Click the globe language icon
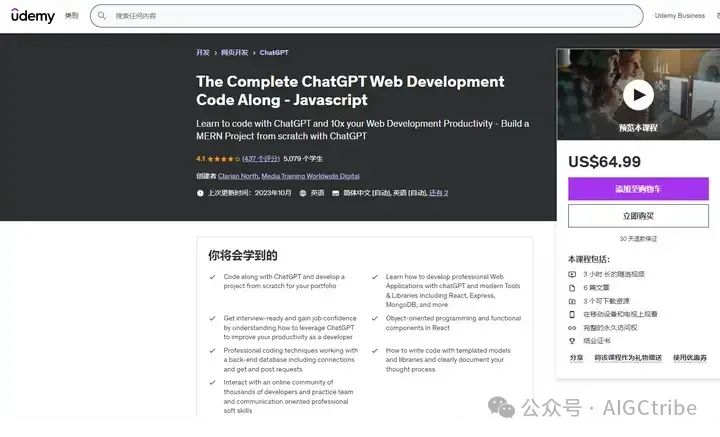Image resolution: width=720 pixels, height=437 pixels. coord(303,193)
